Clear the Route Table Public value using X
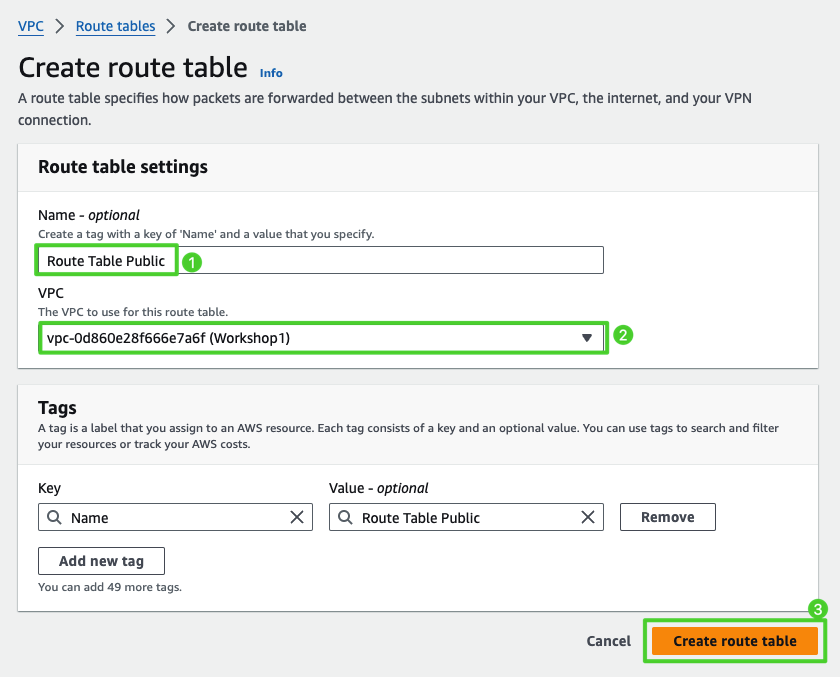This screenshot has height=677, width=840. coord(589,517)
